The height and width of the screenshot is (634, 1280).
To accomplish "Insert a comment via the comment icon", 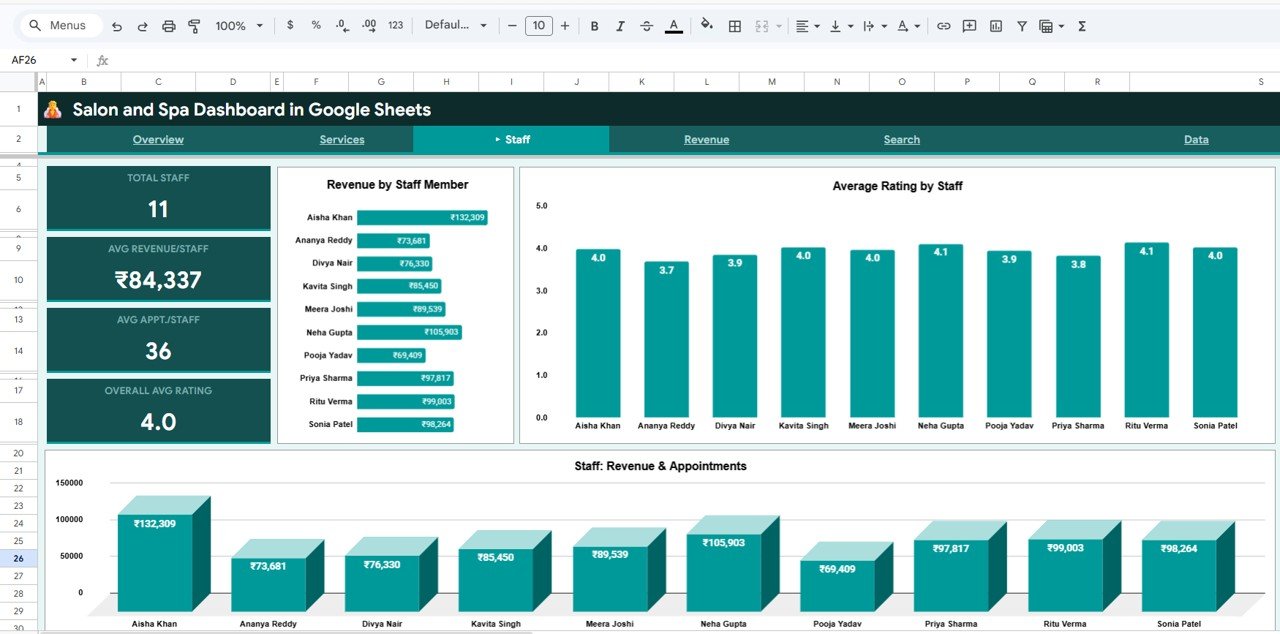I will 969,25.
